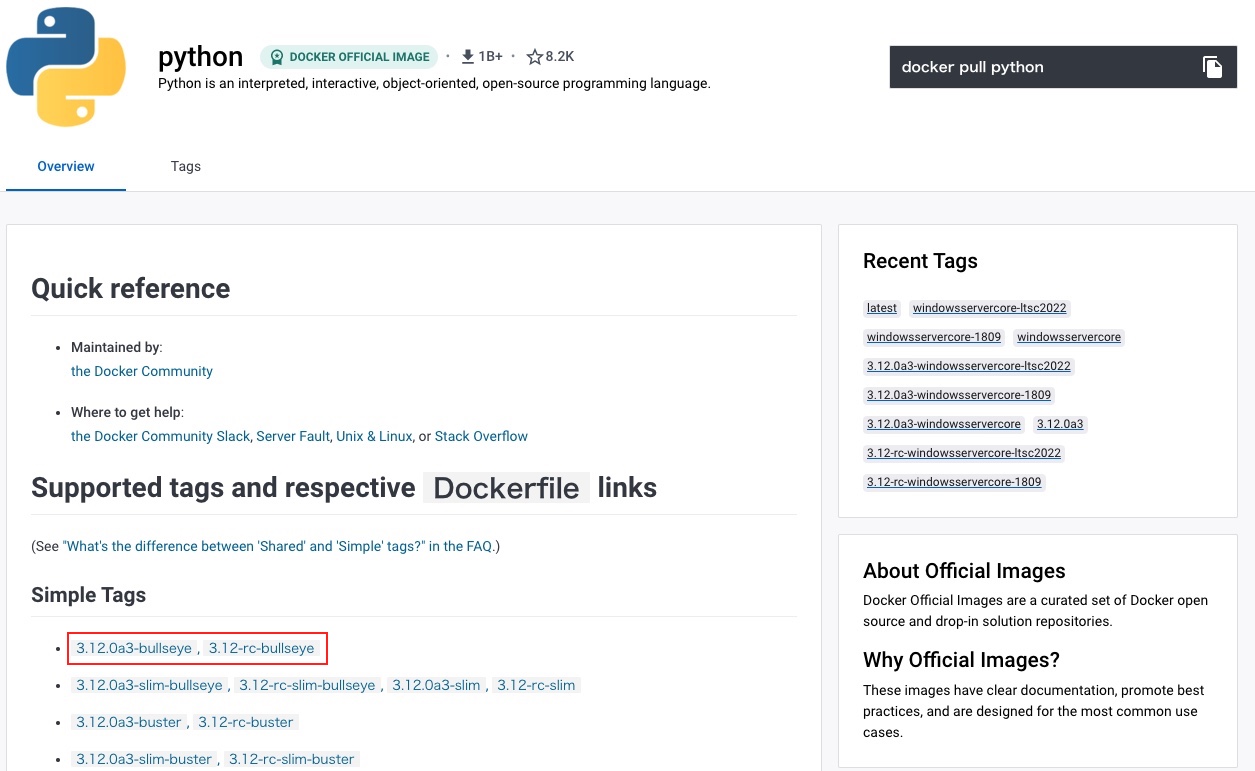The image size is (1255, 771).
Task: Click the 3.12.0a3-bullseye tag link
Action: (x=134, y=648)
